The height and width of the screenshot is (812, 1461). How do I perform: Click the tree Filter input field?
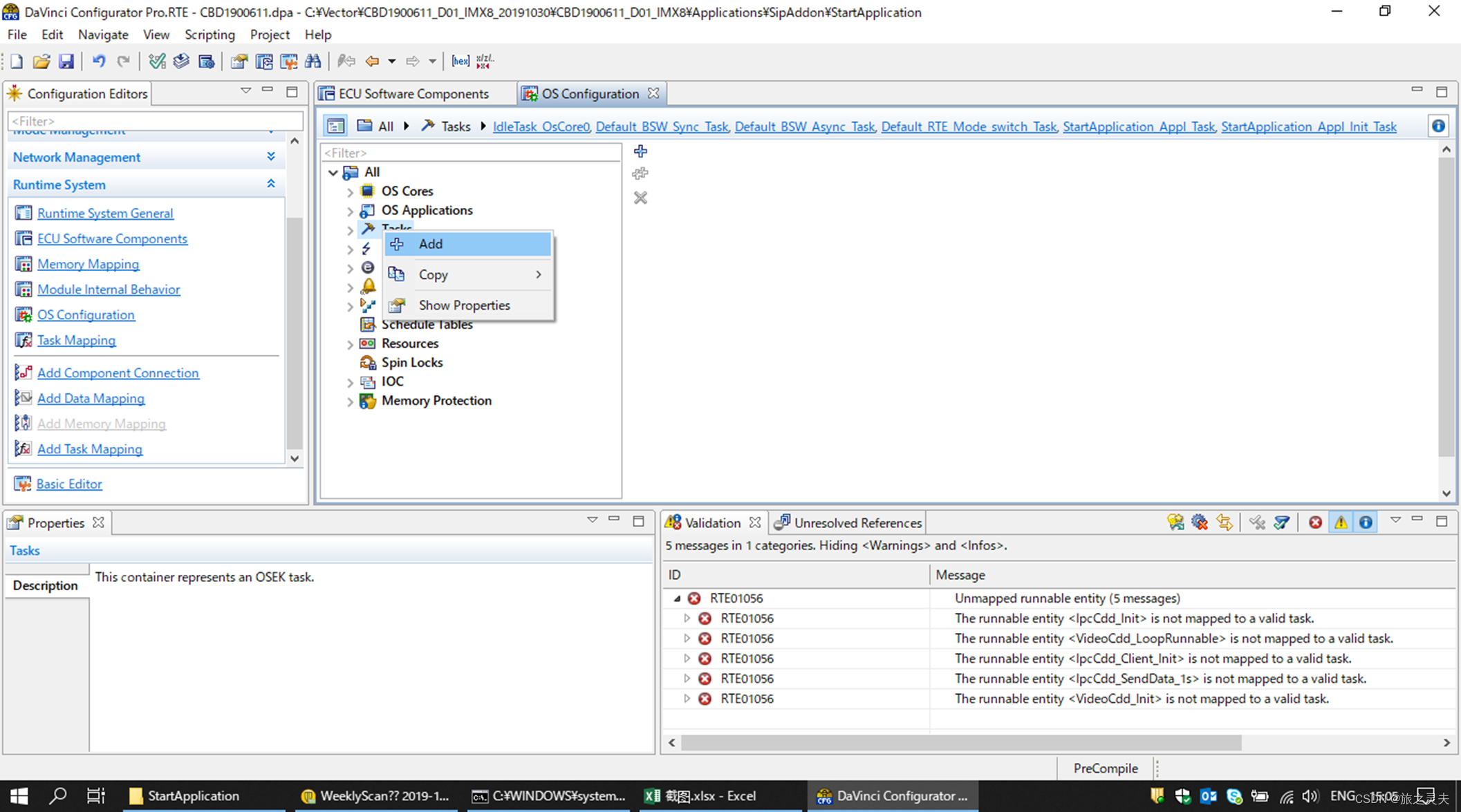pyautogui.click(x=470, y=153)
